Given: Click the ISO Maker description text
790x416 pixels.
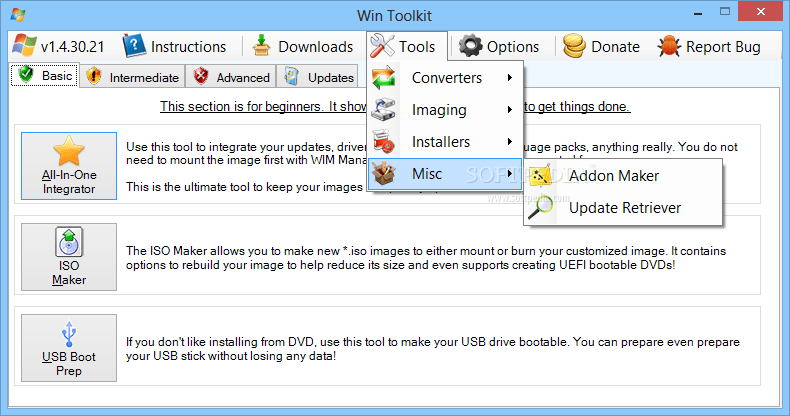Looking at the screenshot, I should click(426, 258).
